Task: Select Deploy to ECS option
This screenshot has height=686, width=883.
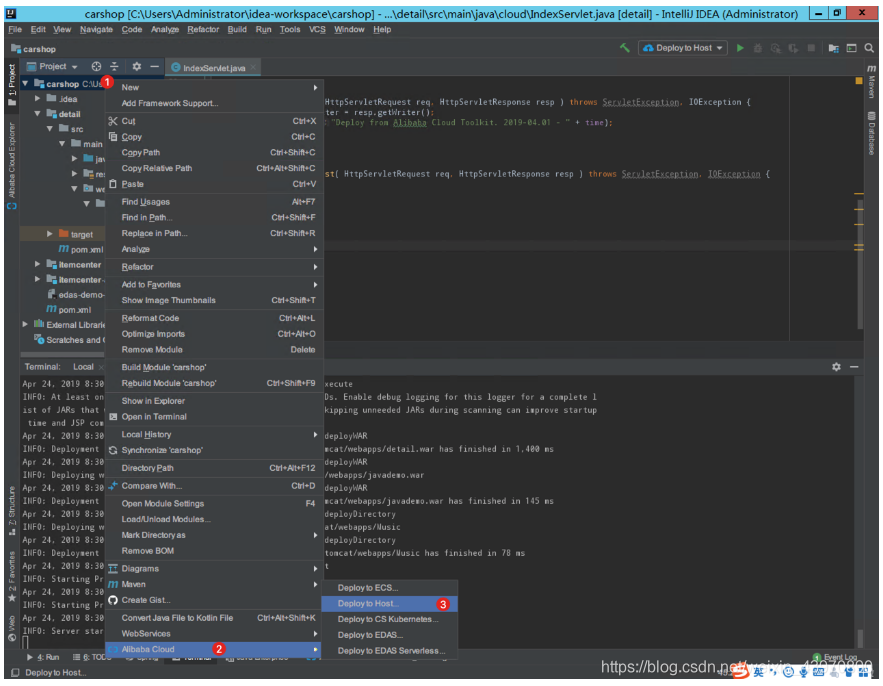Action: (389, 588)
